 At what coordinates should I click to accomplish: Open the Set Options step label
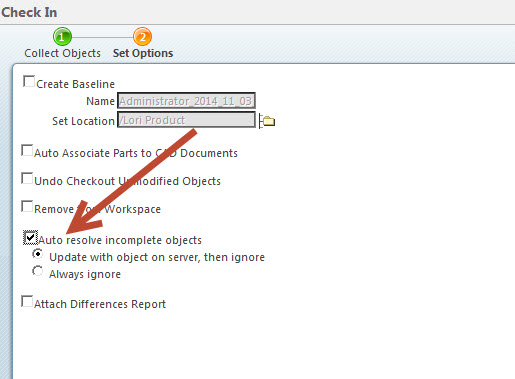tap(143, 53)
